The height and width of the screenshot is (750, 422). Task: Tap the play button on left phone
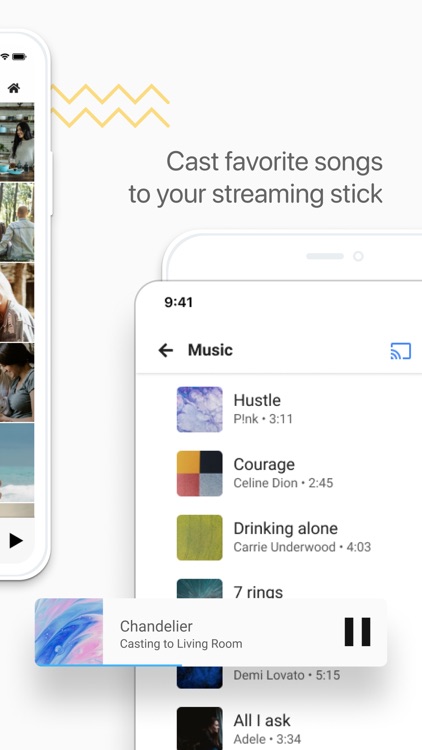click(16, 540)
